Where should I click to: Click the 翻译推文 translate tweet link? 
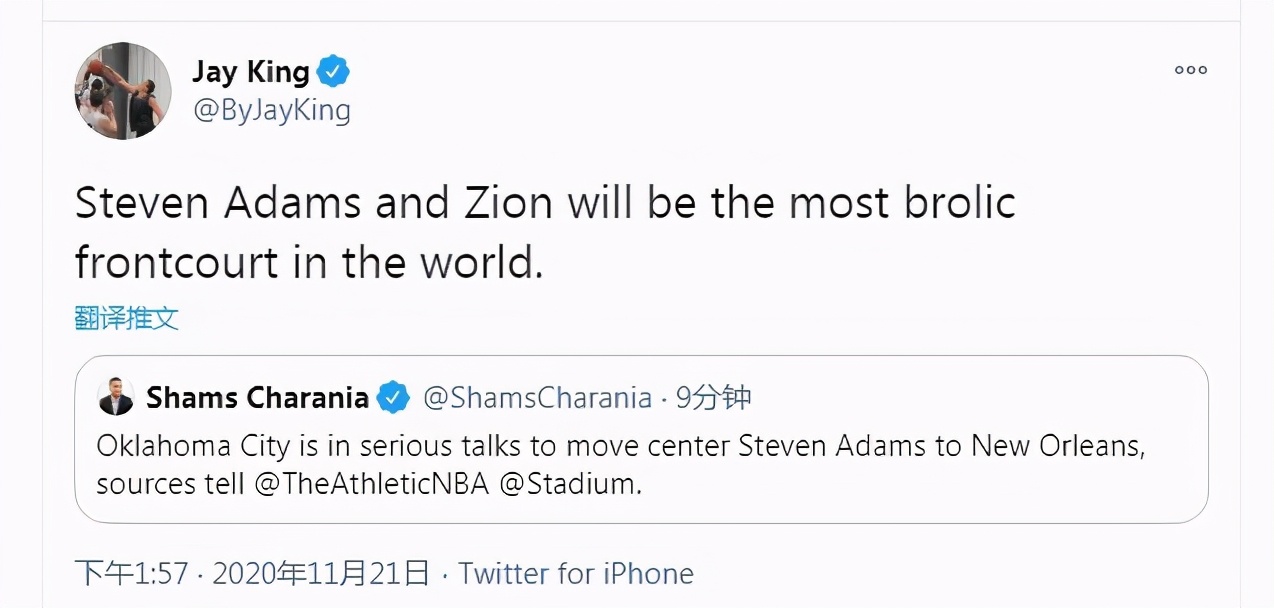(x=127, y=318)
